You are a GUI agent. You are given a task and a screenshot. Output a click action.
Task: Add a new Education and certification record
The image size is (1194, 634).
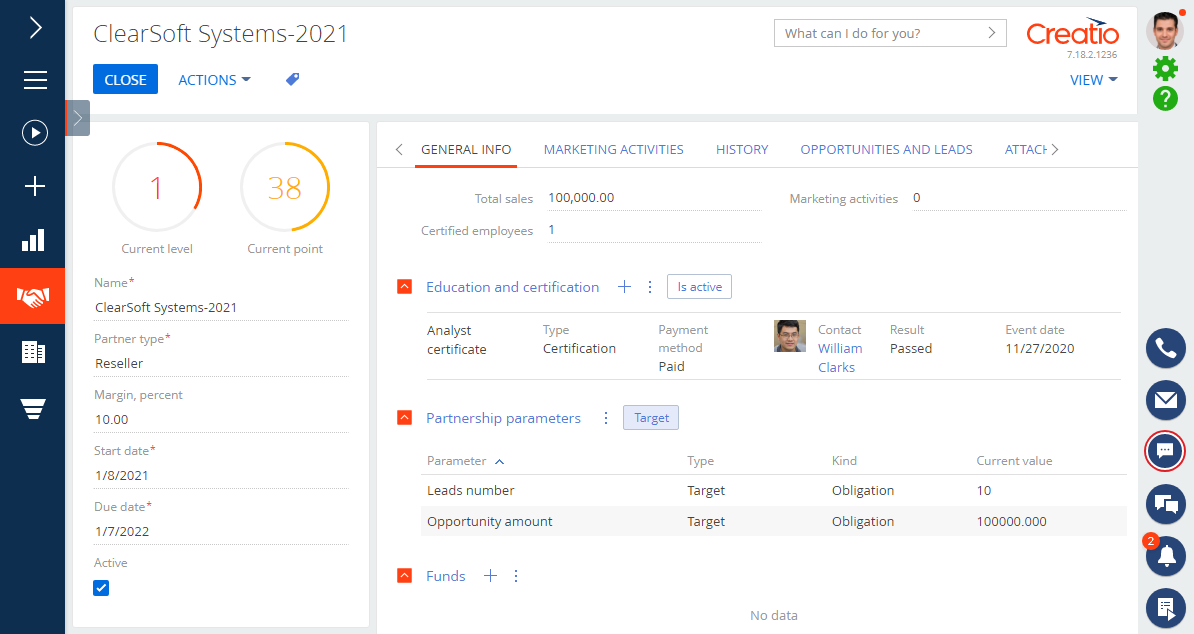click(624, 286)
